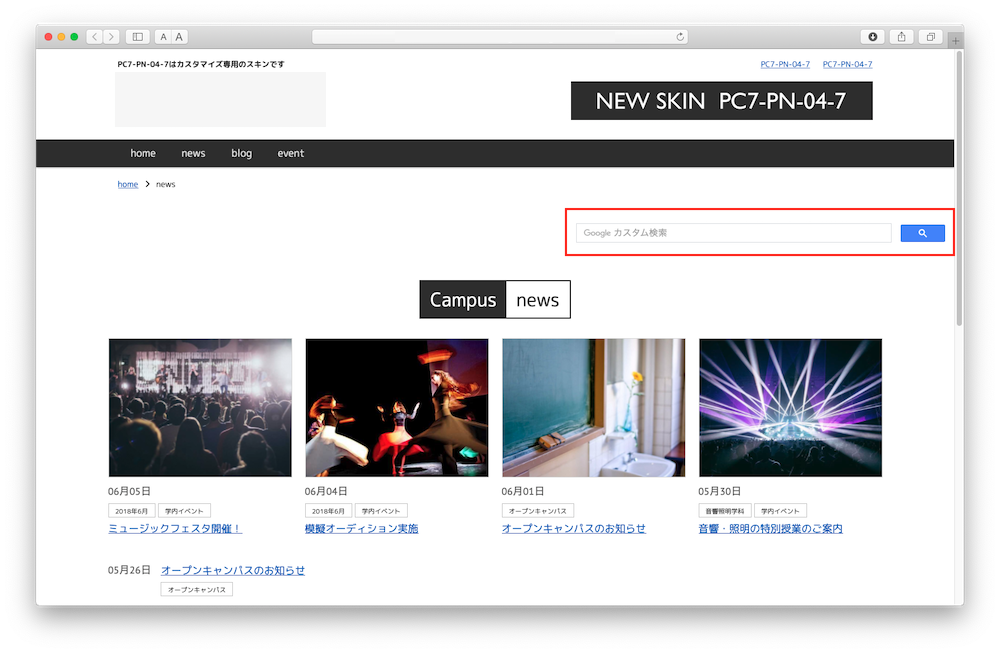This screenshot has height=653, width=1000.
Task: Open the event menu item
Action: click(291, 153)
